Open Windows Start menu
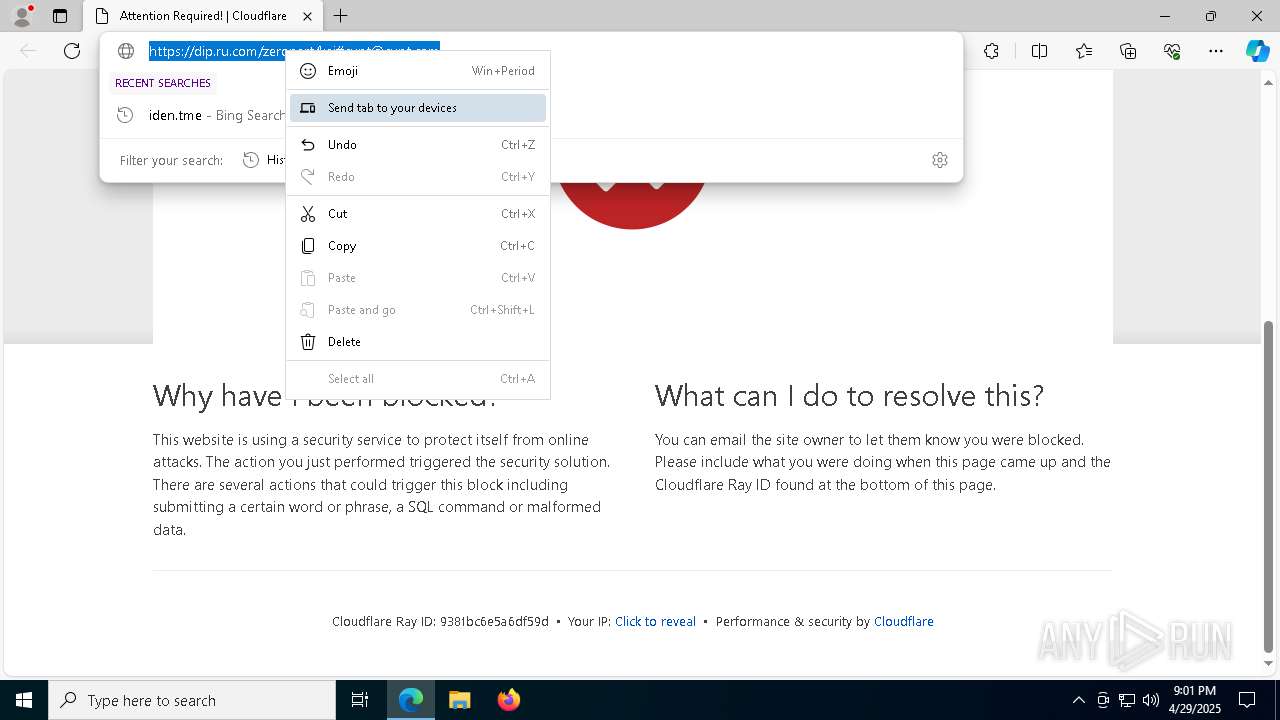Image resolution: width=1280 pixels, height=720 pixels. coord(24,700)
